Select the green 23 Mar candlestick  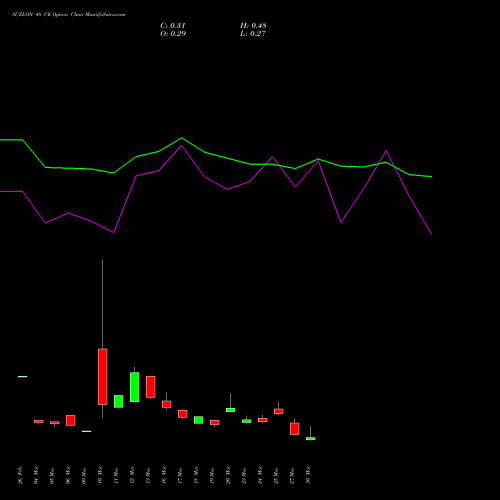pos(247,421)
